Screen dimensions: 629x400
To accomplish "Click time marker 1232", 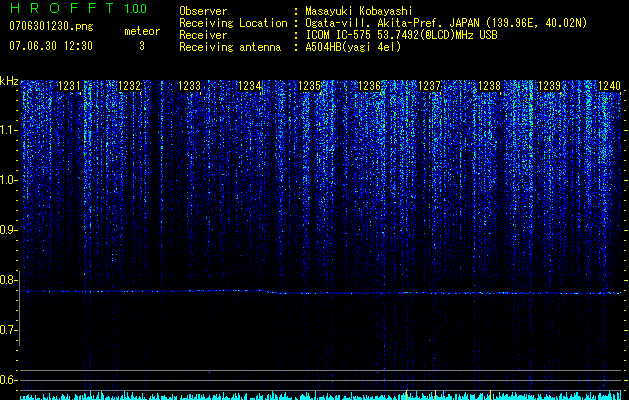I will (x=130, y=86).
